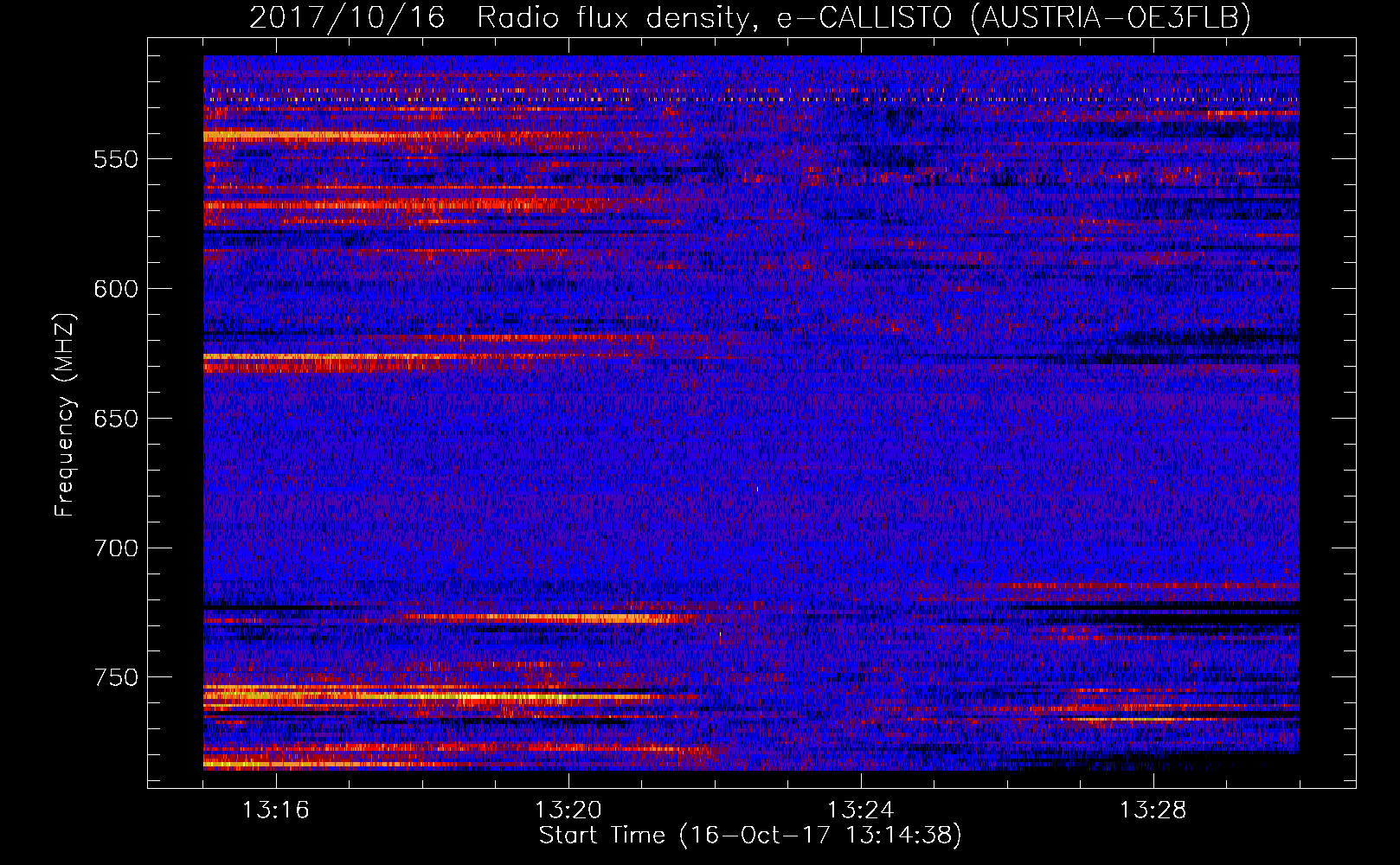Click the 13:16 time tick label

[x=276, y=811]
